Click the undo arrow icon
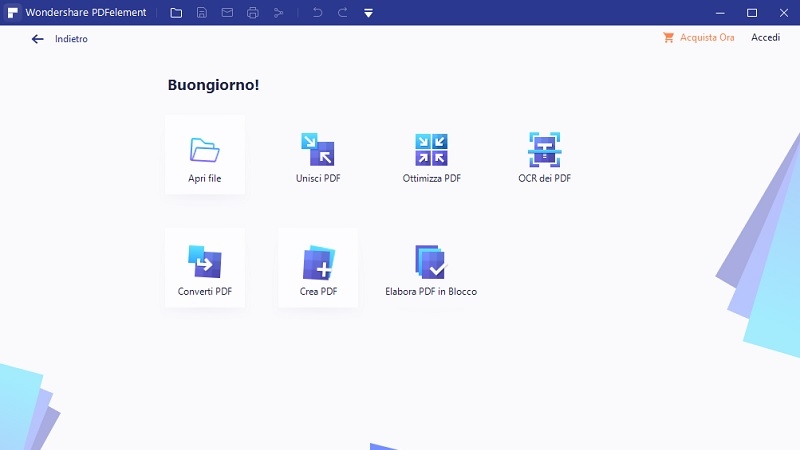The width and height of the screenshot is (800, 450). coord(317,12)
